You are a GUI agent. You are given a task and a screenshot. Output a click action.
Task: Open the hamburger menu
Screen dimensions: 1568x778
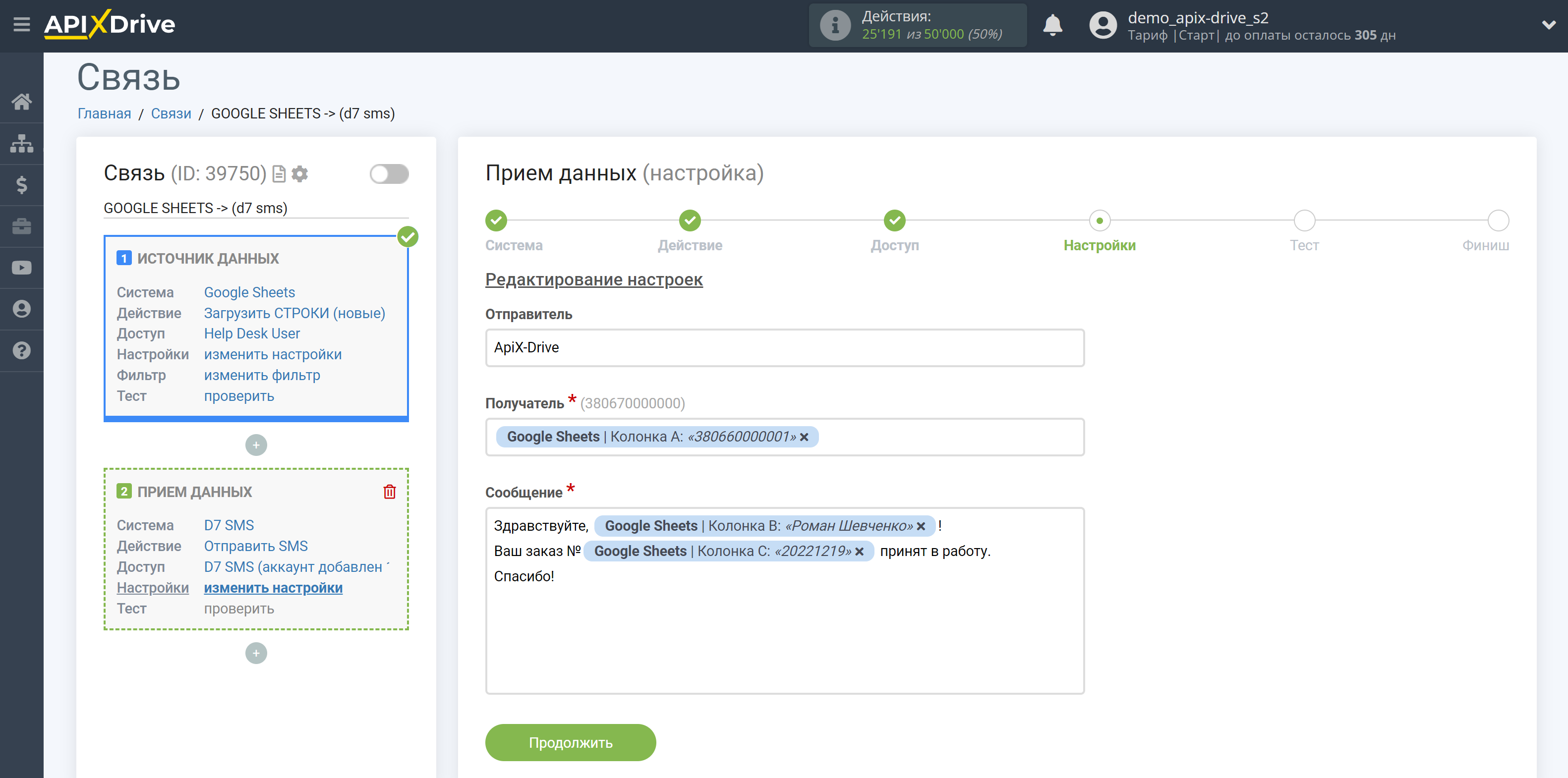(x=21, y=24)
